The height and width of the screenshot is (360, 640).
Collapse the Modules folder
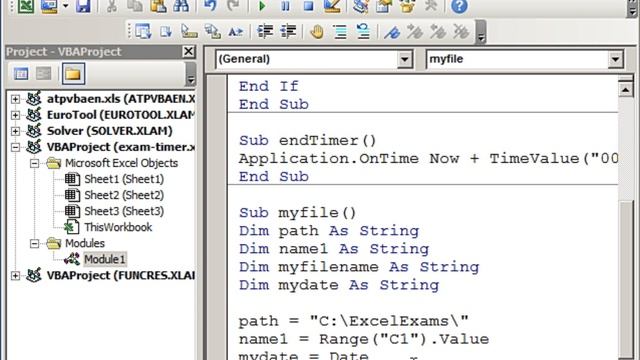pos(34,244)
